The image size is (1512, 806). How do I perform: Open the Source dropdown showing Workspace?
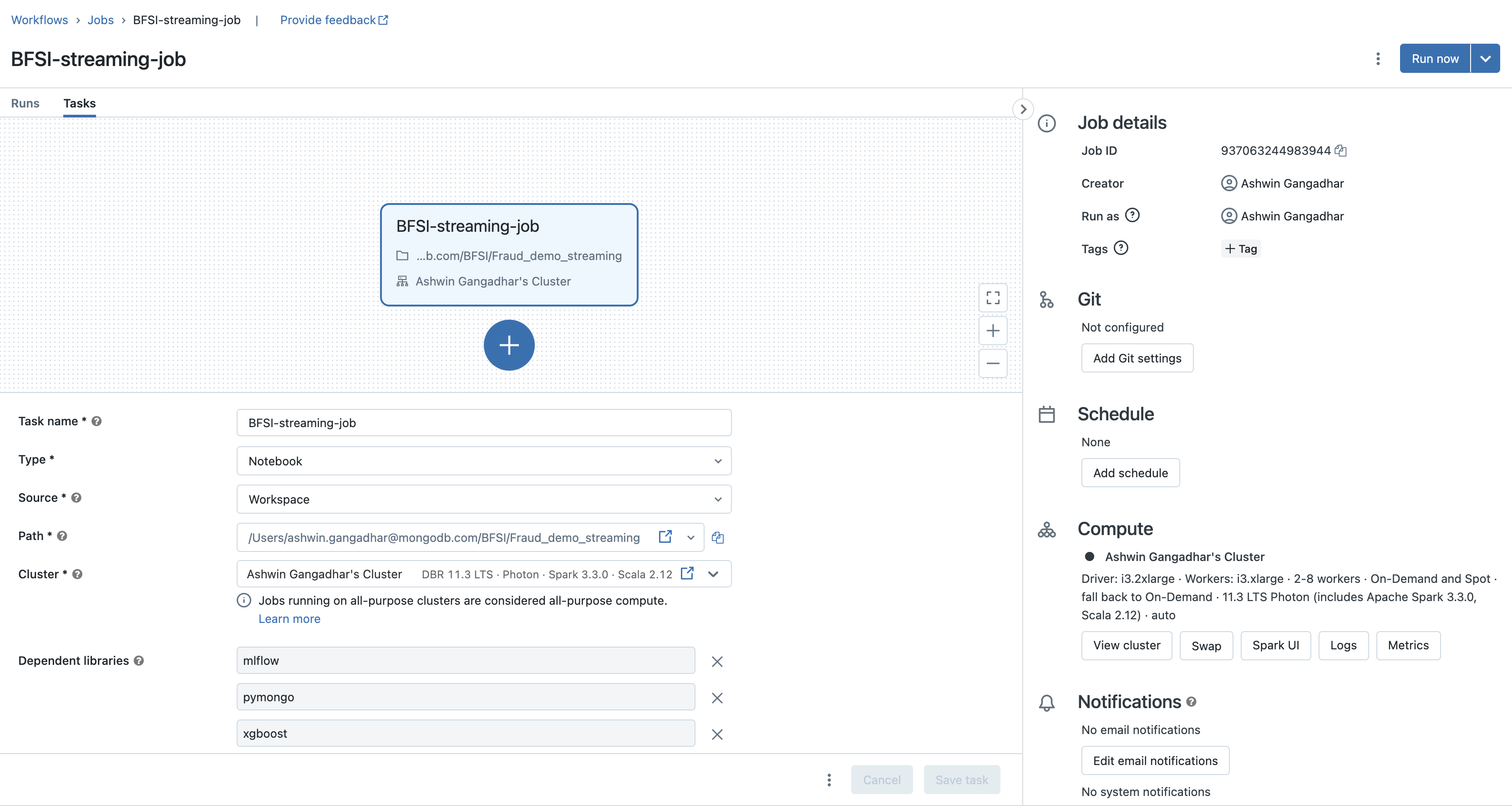tap(484, 499)
